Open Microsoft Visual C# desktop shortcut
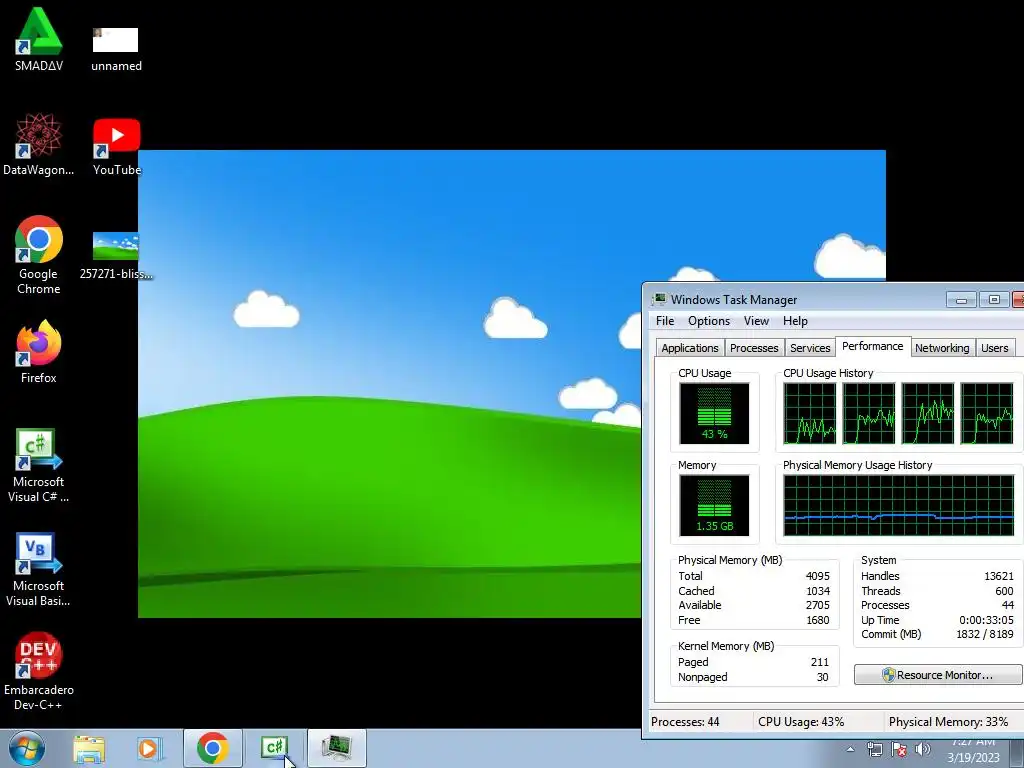Screen dimensions: 1024x768 39,465
